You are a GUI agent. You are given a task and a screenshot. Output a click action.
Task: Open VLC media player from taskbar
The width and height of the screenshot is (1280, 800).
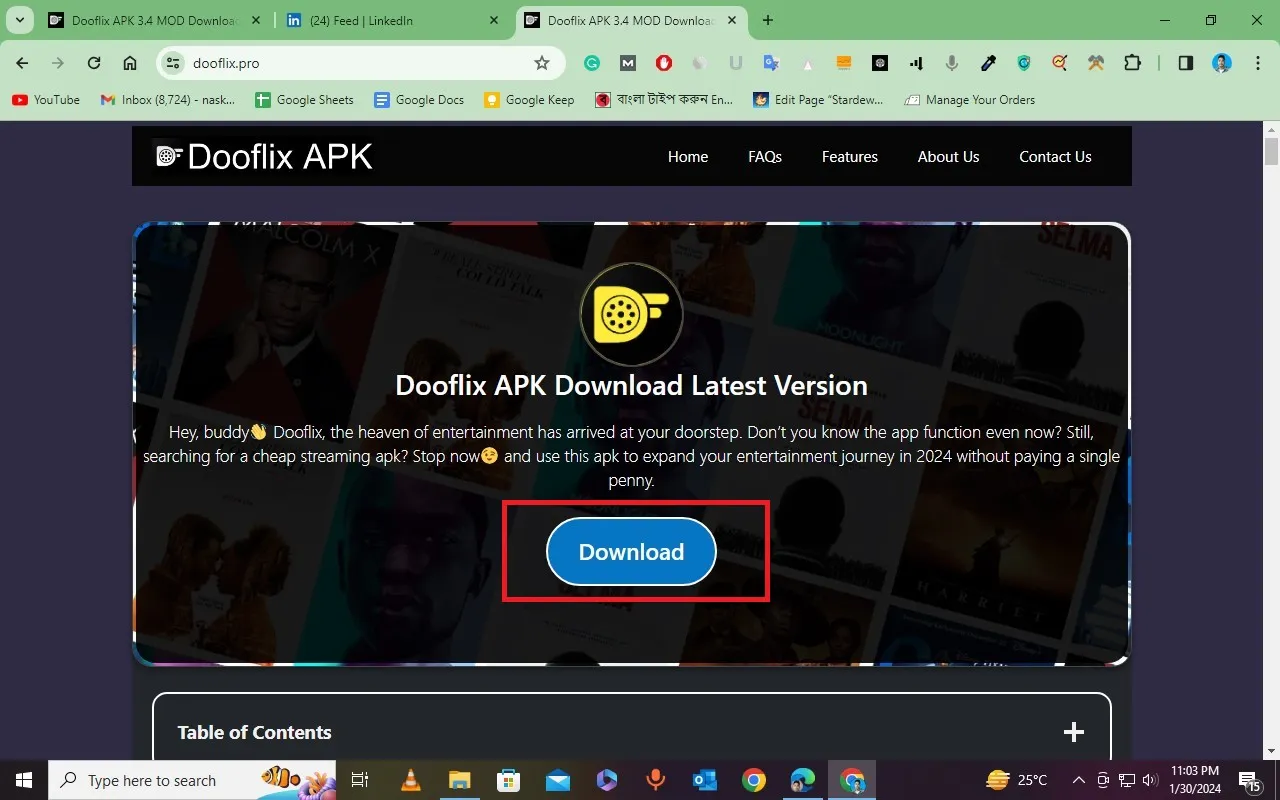point(410,780)
